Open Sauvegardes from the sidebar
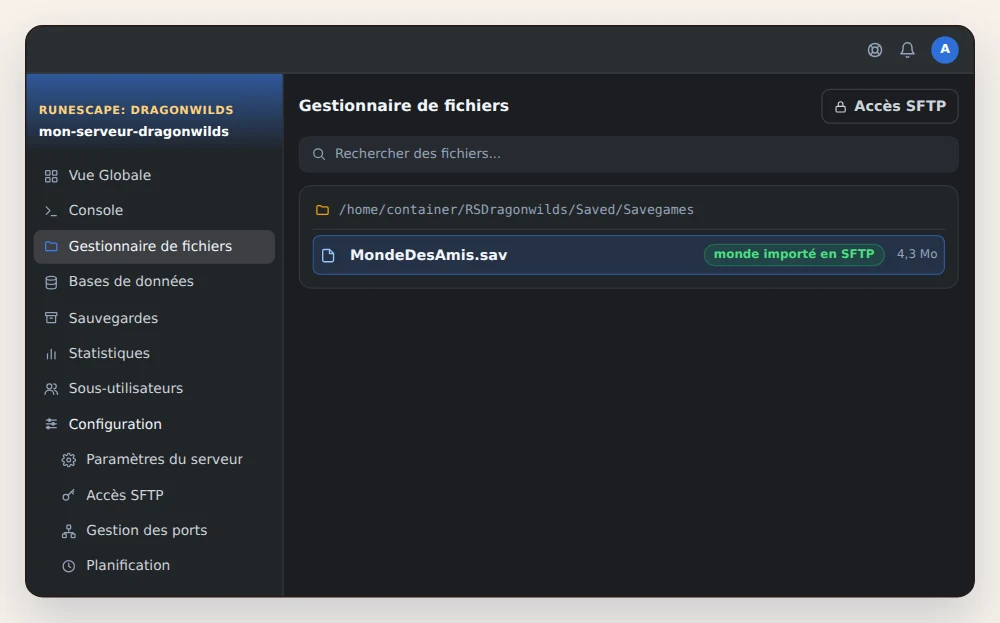This screenshot has width=1000, height=623. [x=154, y=318]
